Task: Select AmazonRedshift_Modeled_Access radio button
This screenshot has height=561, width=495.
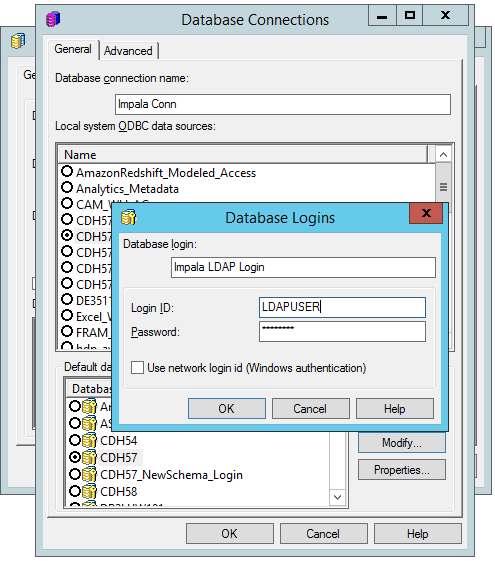Action: click(x=67, y=172)
